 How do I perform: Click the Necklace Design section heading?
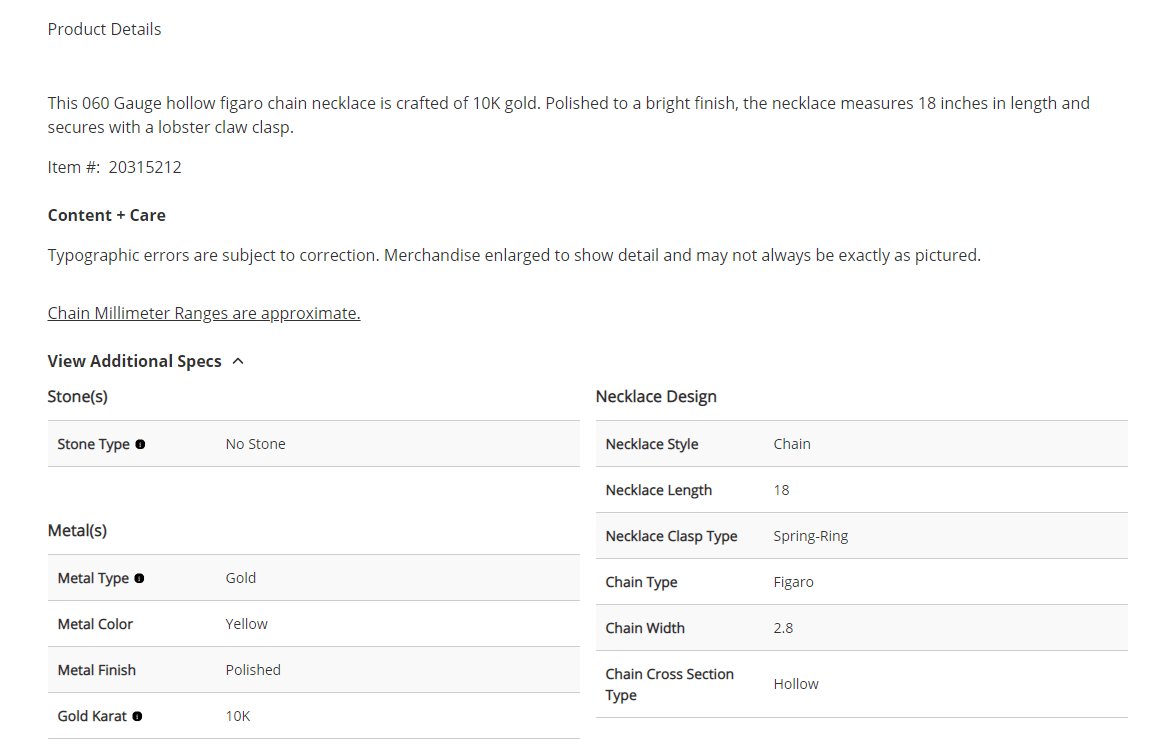[x=656, y=397]
